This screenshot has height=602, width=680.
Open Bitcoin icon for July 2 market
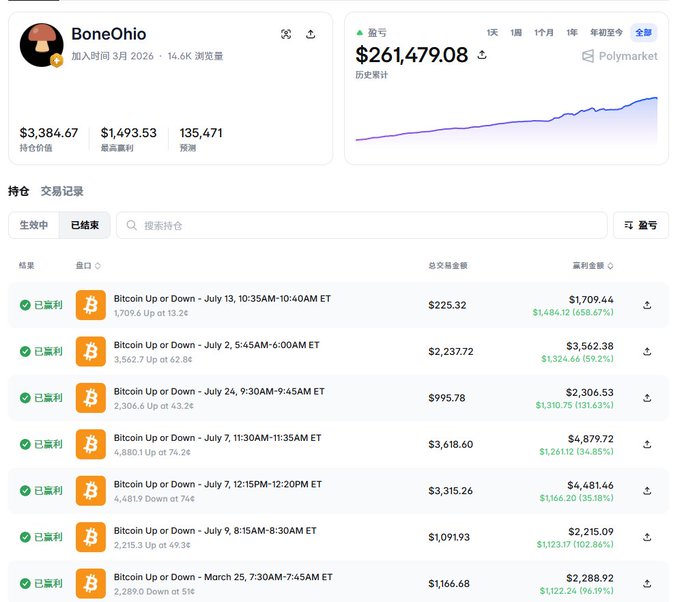[x=91, y=351]
